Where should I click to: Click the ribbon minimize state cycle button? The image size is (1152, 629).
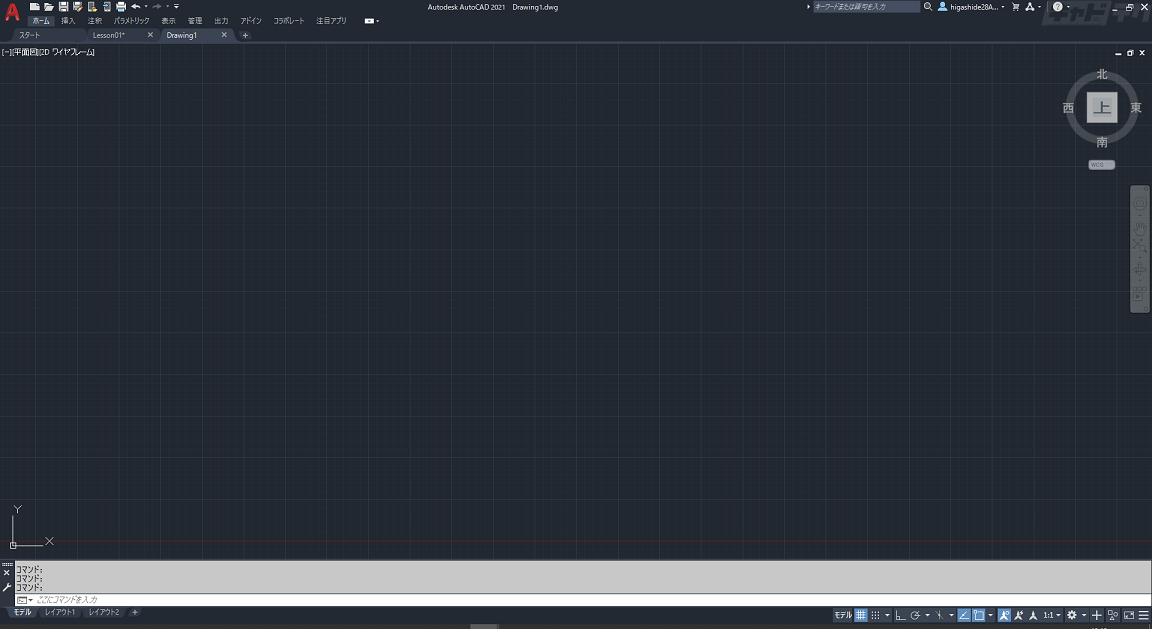click(370, 21)
